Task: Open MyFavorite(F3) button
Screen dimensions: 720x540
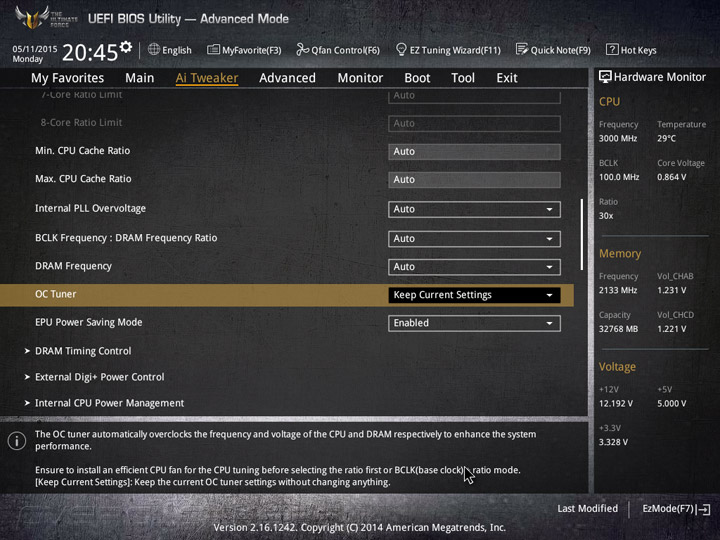Action: pos(244,50)
